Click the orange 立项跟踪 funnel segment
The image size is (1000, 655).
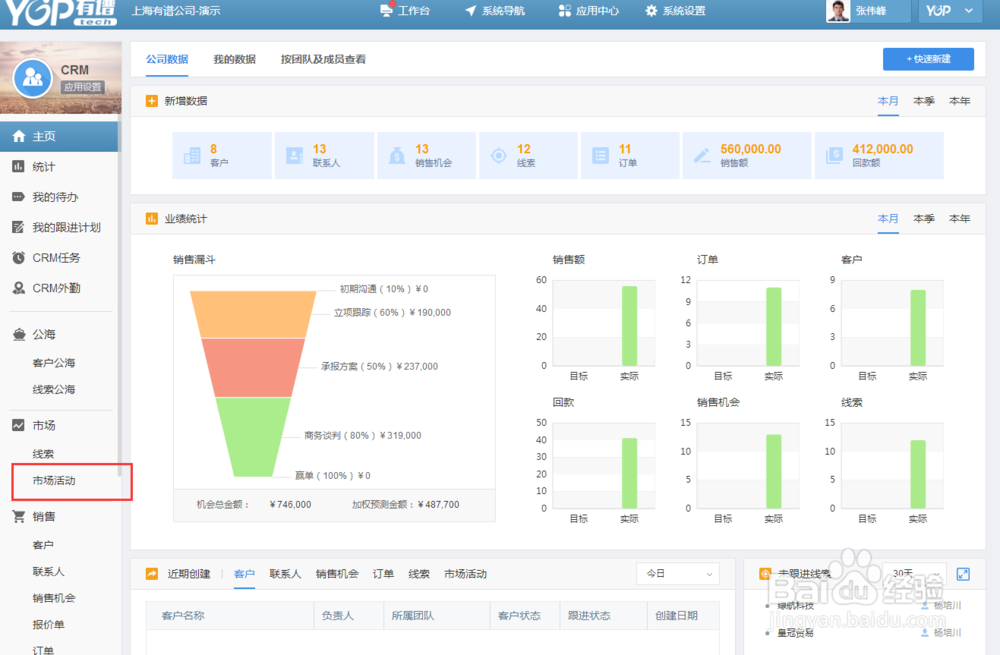click(x=253, y=314)
